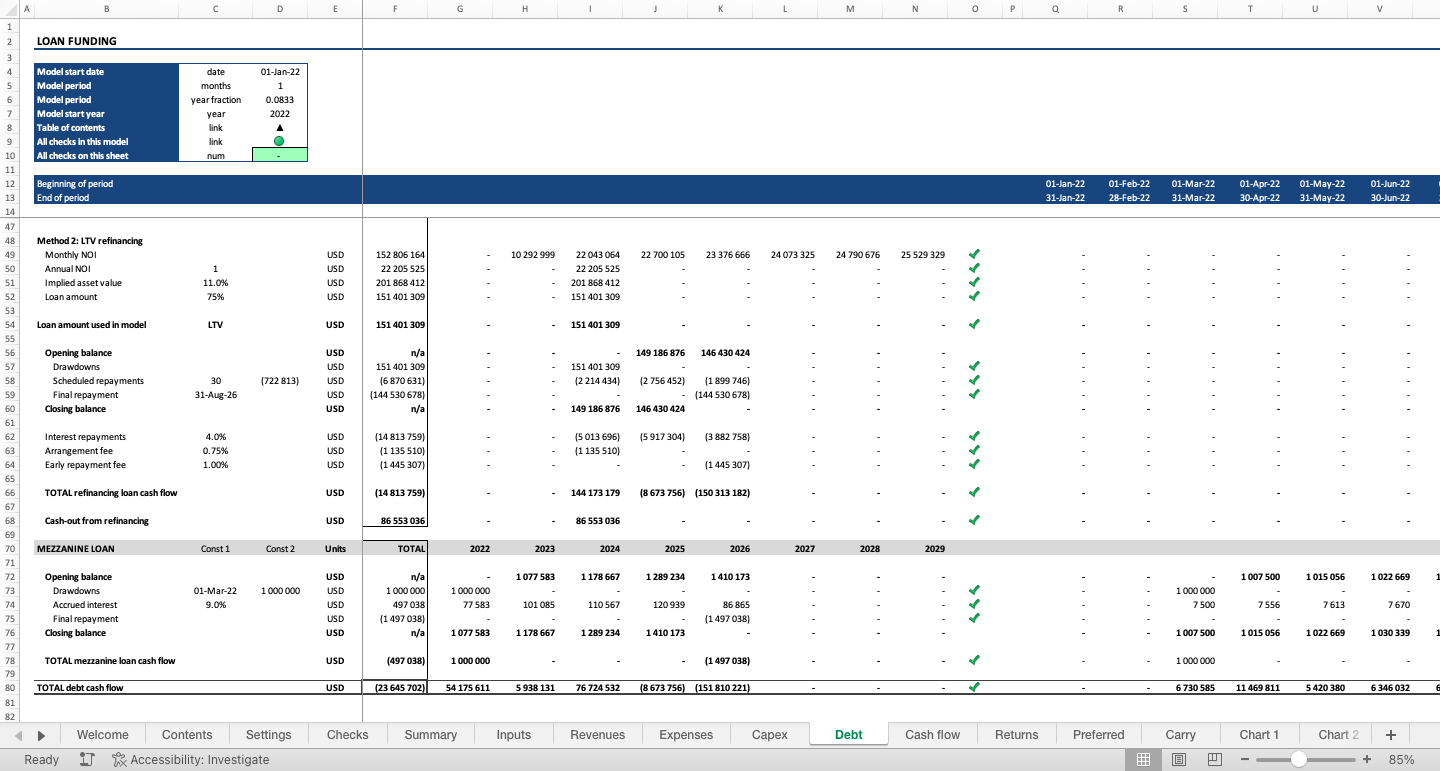Open zoom dialog via 85% label
Screen dimensions: 1440x771
(x=1401, y=760)
